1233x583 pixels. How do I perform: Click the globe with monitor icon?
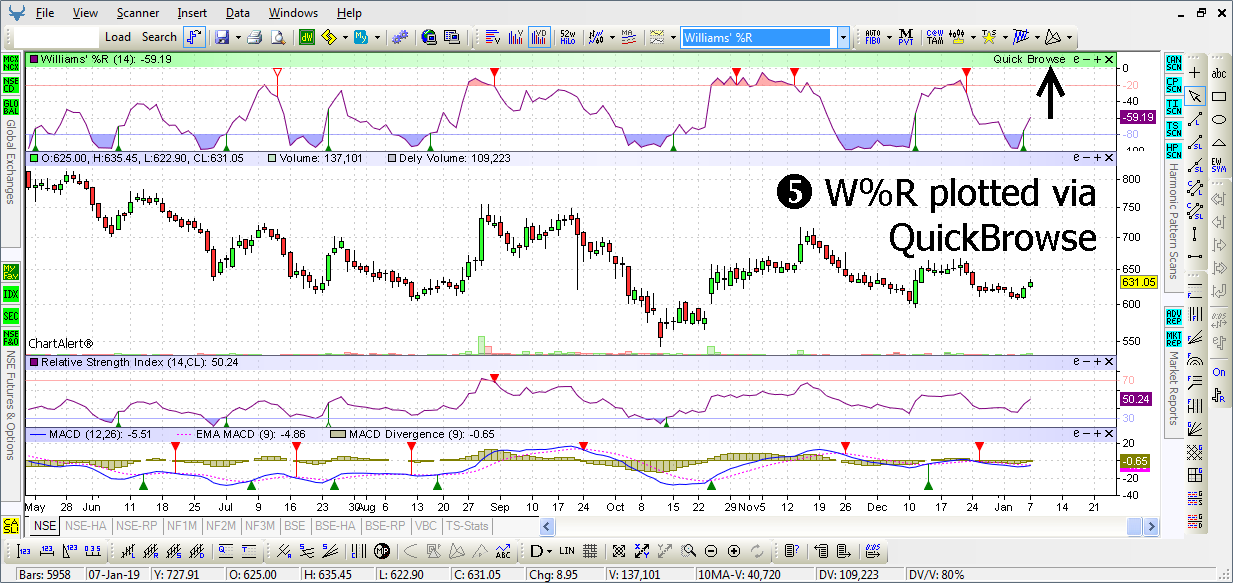(428, 37)
